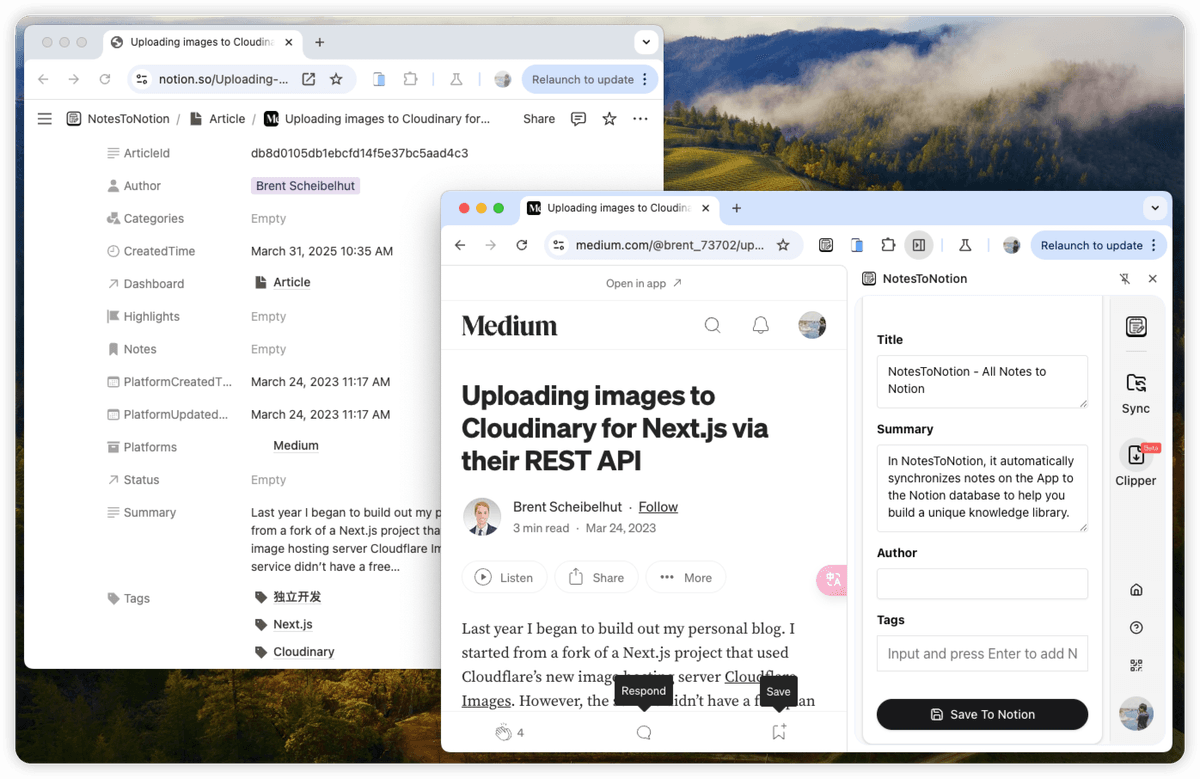Click the Medium search magnifier icon
This screenshot has height=779, width=1200.
click(712, 325)
